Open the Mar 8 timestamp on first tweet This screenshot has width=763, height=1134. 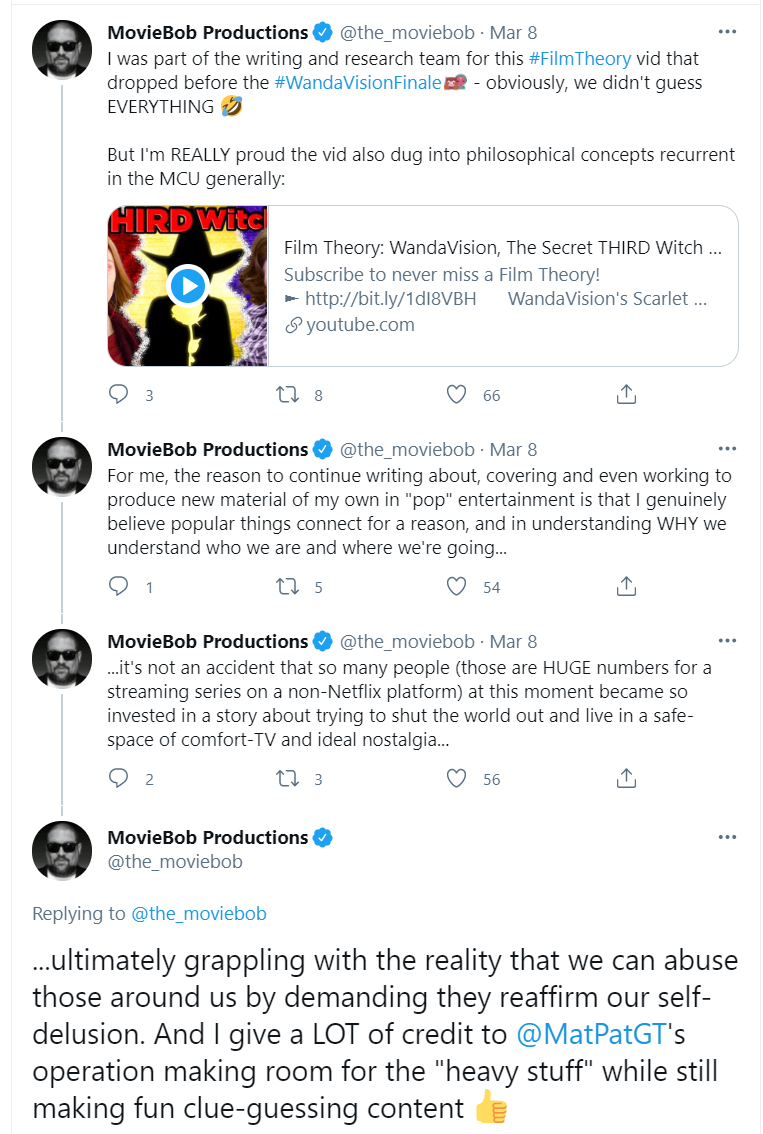513,33
